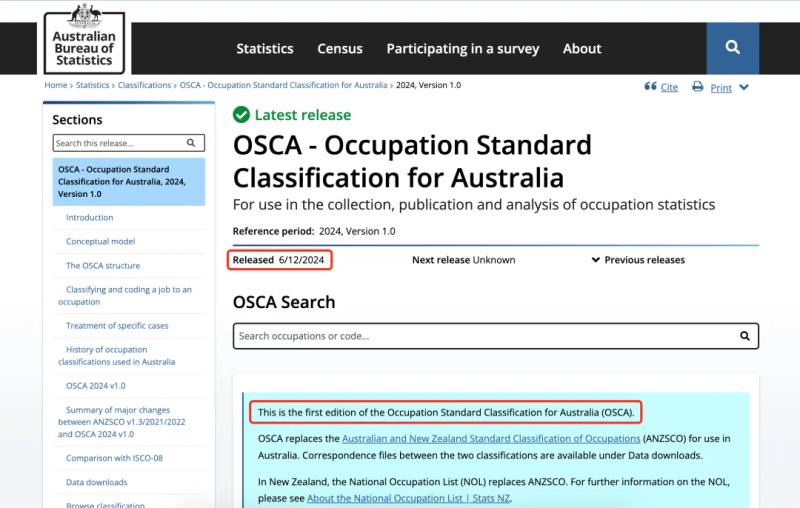This screenshot has height=508, width=800.
Task: Click the Print link
Action: point(721,88)
